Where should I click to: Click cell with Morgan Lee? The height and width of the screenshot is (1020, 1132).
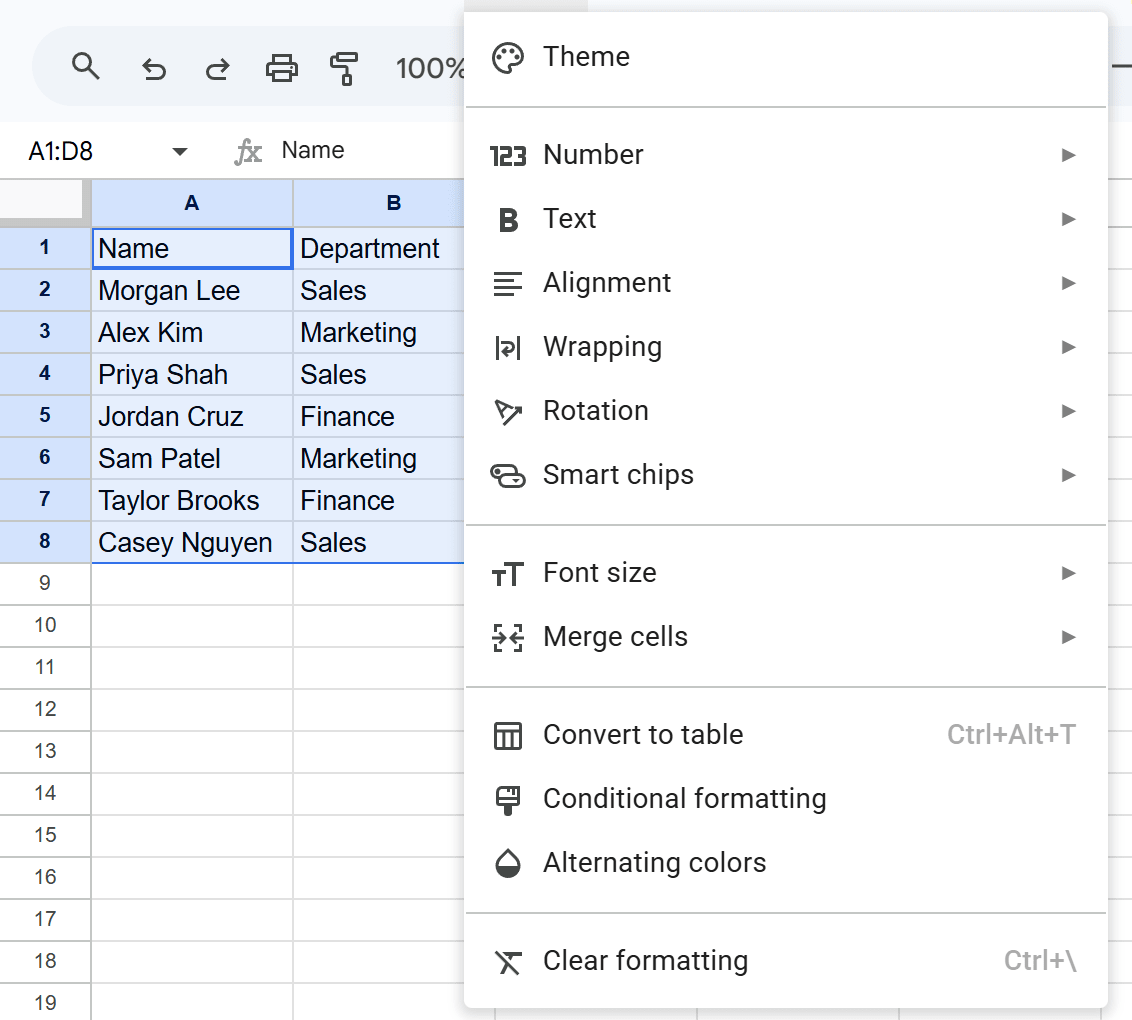coord(192,291)
